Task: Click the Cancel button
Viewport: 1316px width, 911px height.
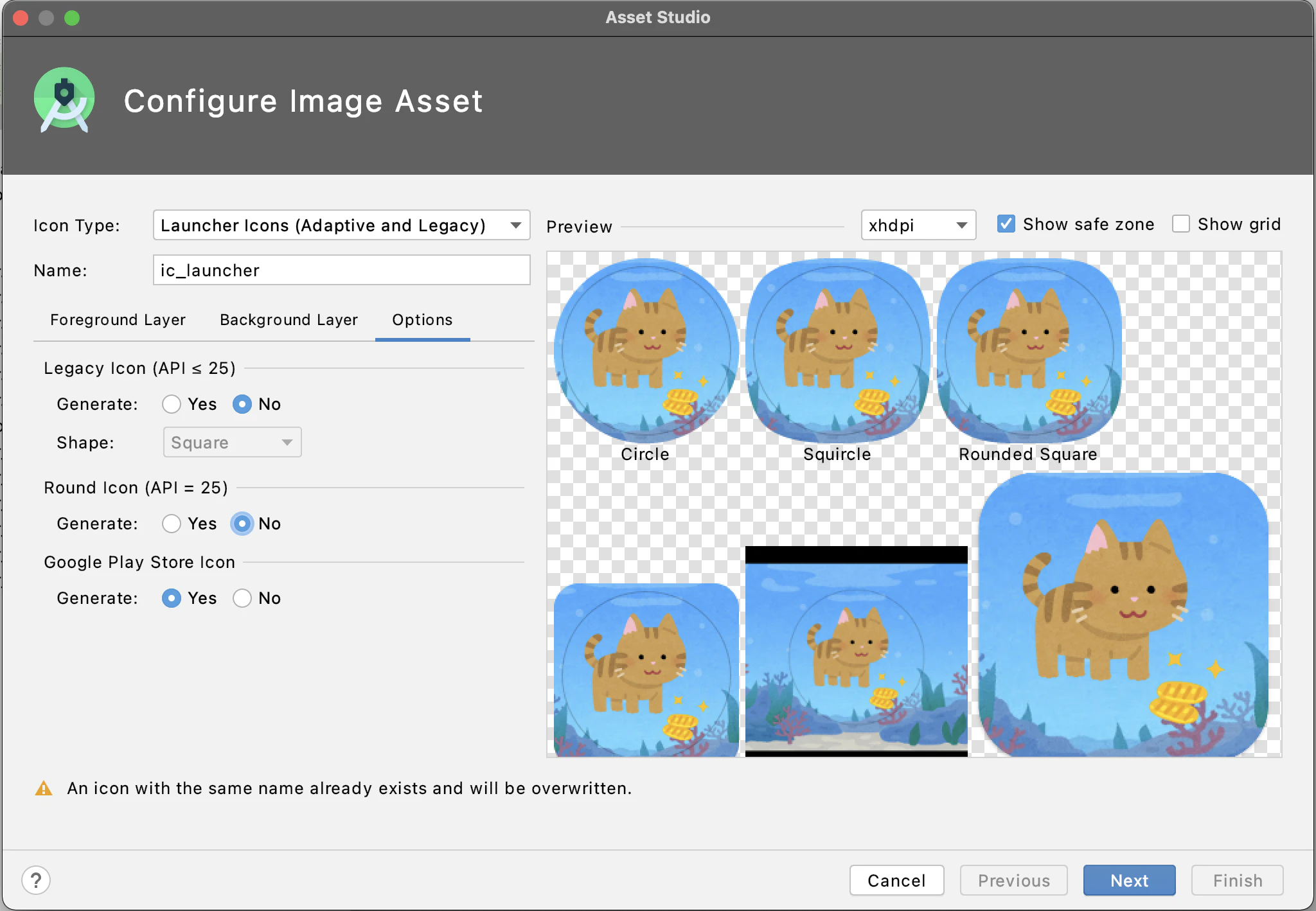Action: point(896,880)
